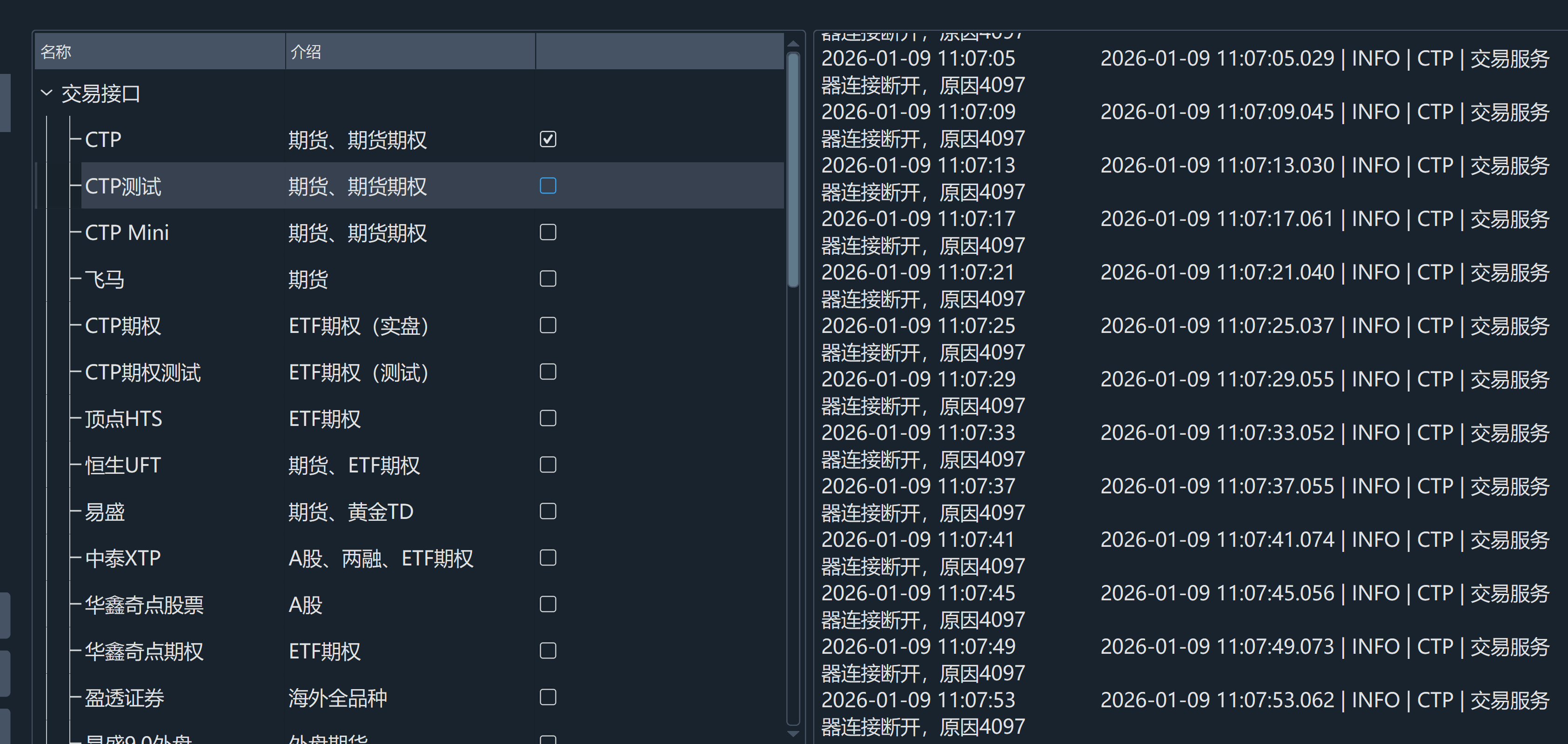Enable the CTP测试 checkbox
Viewport: 1568px width, 744px height.
tap(548, 186)
